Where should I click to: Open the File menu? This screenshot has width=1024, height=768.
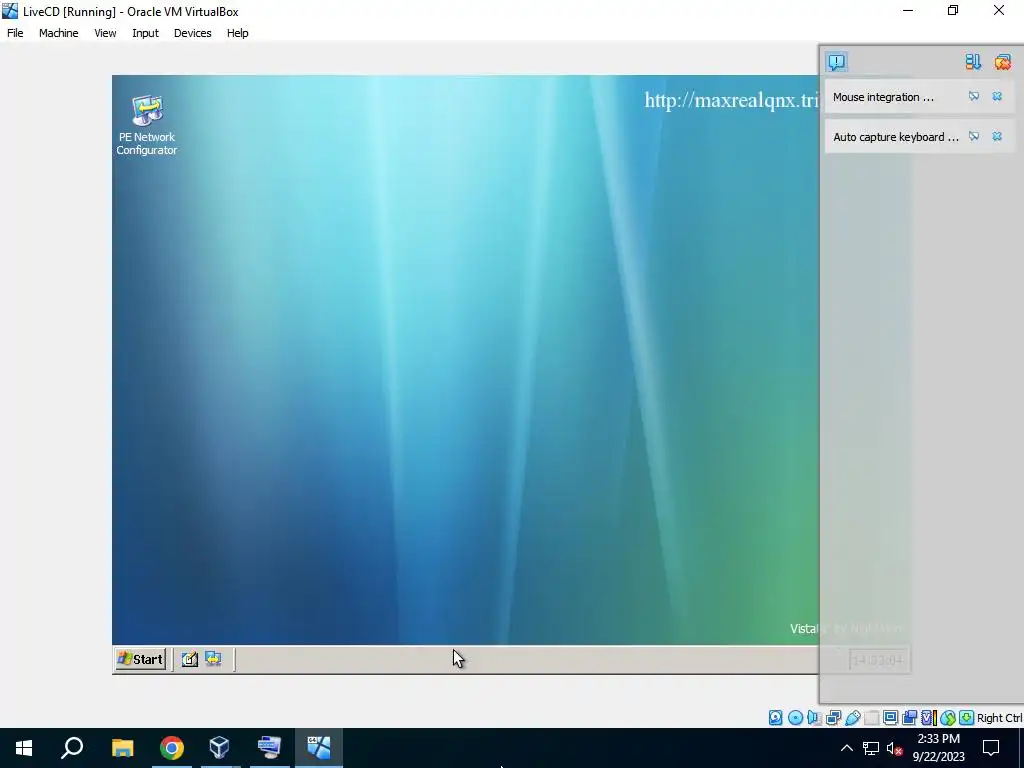click(15, 33)
